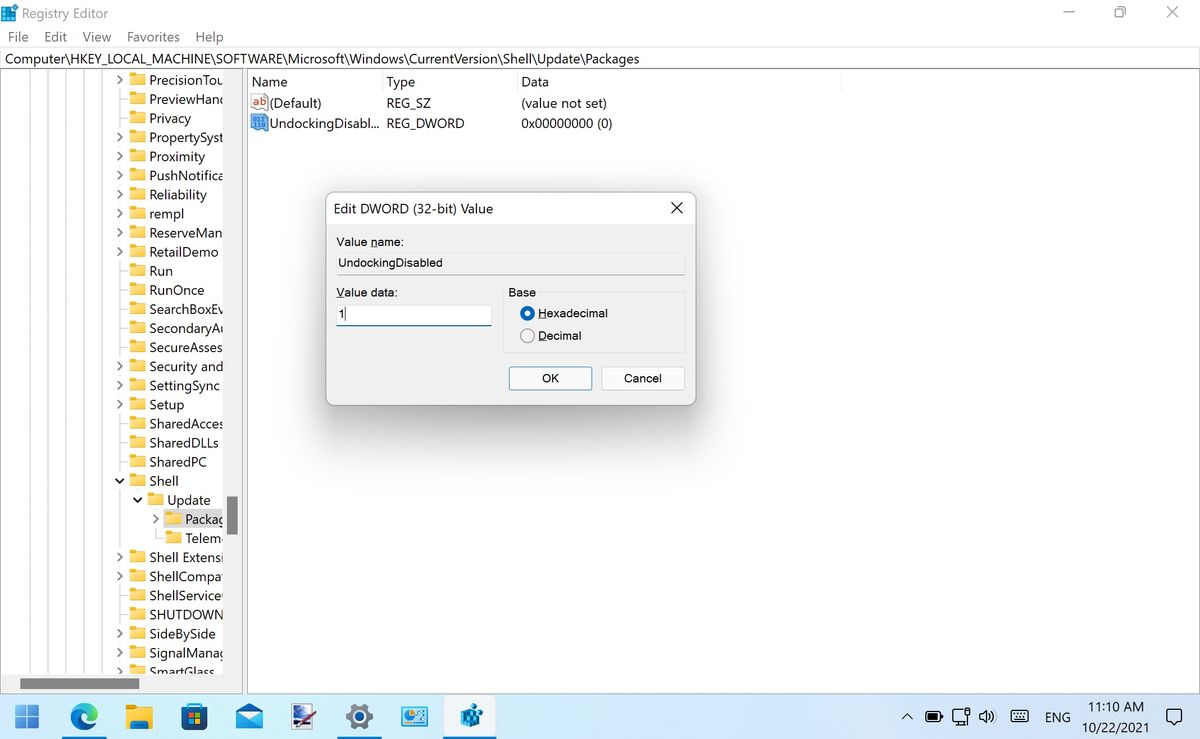
Task: Click Cancel to dismiss the dialog
Action: pos(642,378)
